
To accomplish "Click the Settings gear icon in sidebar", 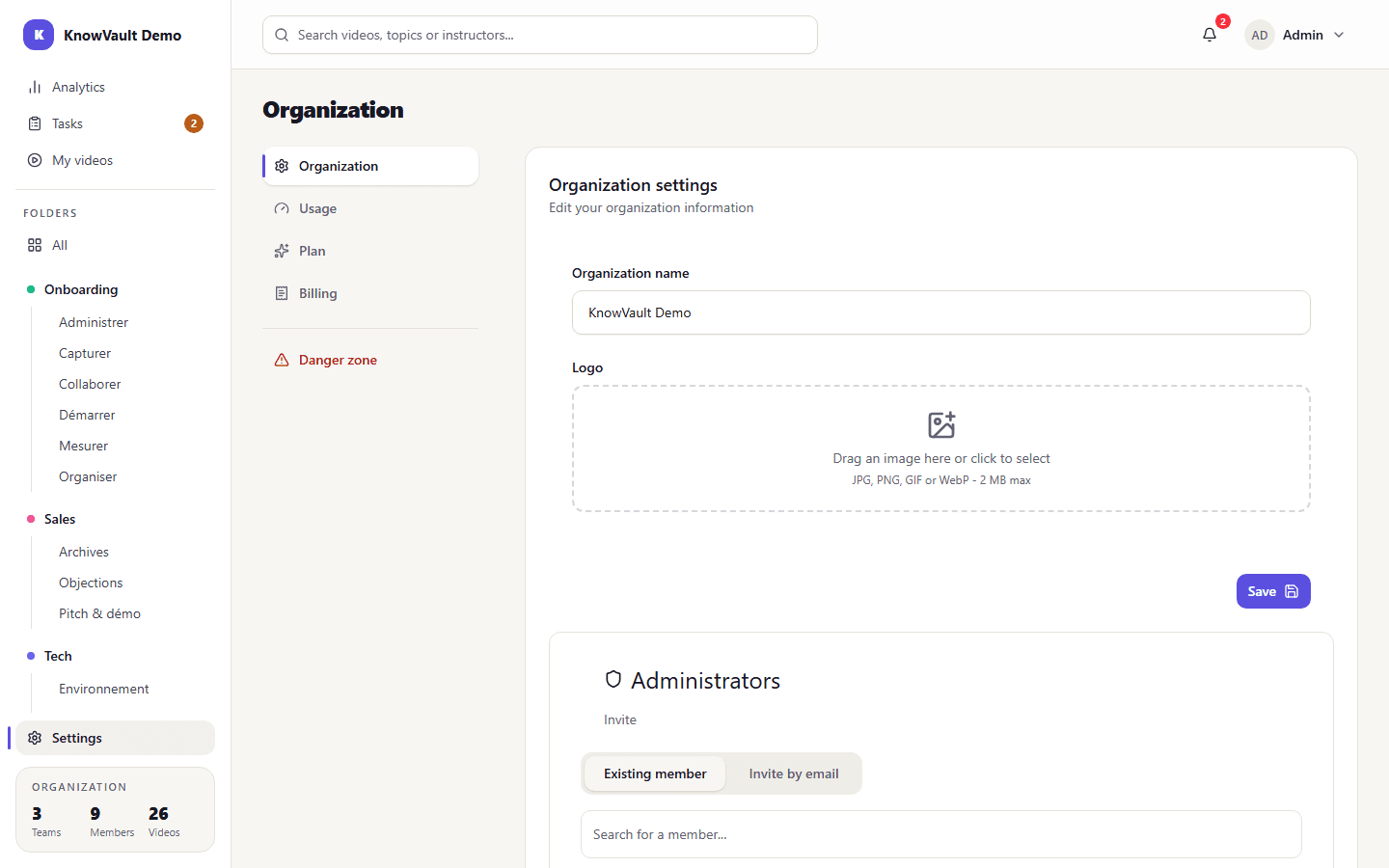I will point(35,738).
